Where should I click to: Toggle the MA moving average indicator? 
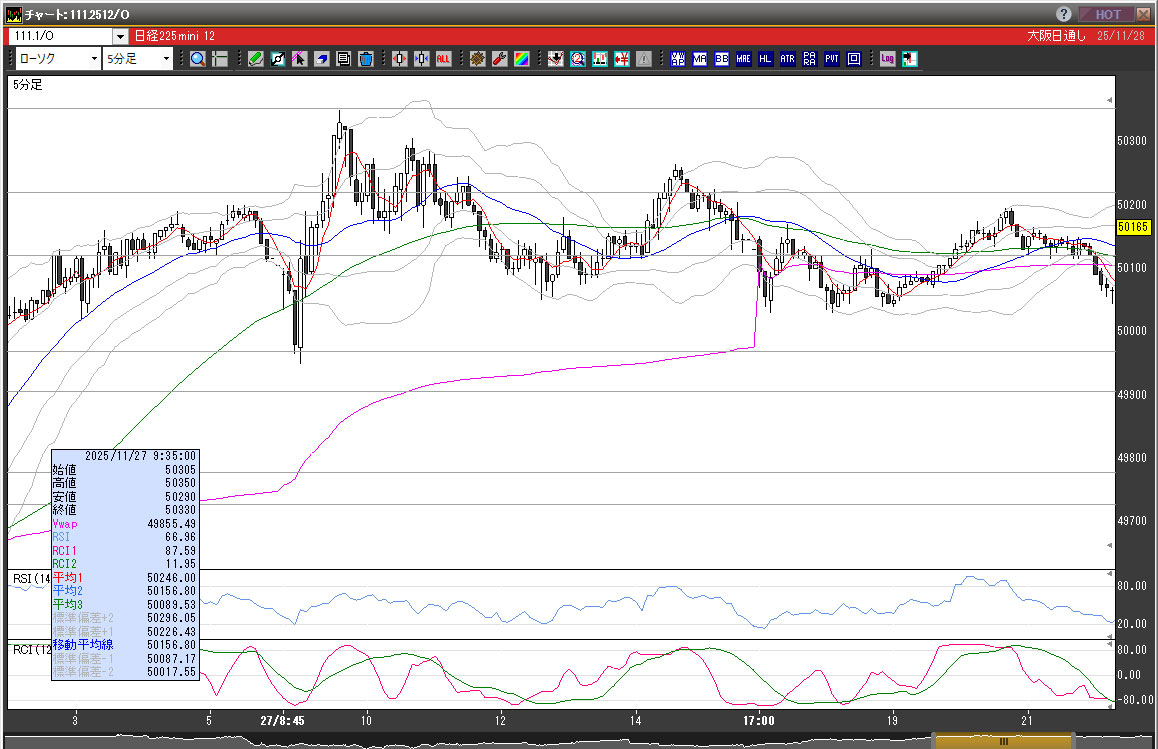(x=699, y=59)
